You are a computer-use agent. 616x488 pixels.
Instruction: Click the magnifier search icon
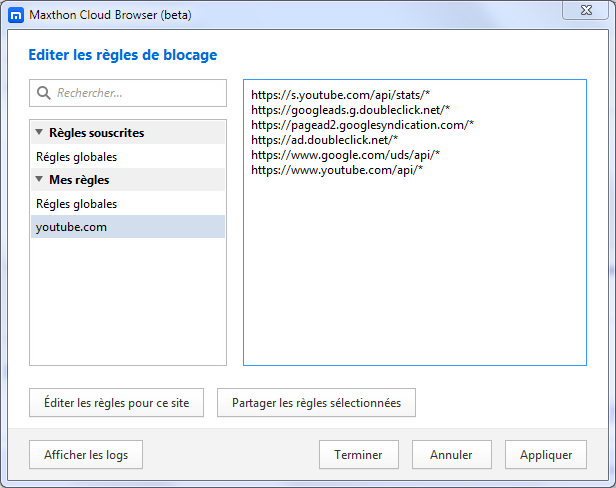[44, 93]
